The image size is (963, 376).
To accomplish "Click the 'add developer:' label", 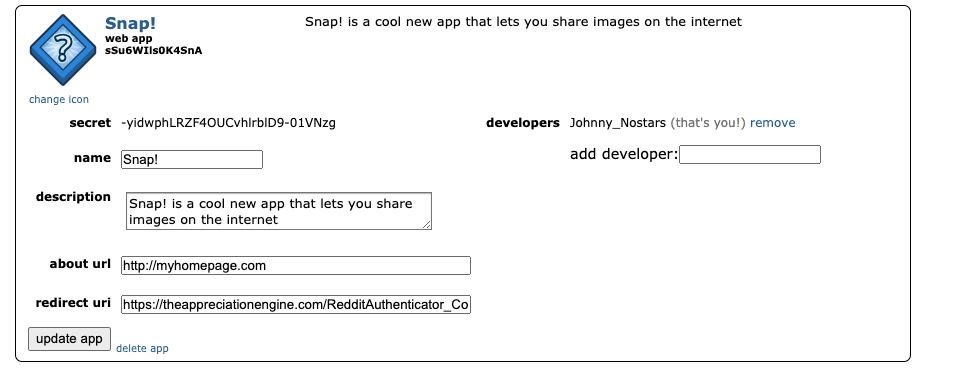I will point(624,154).
